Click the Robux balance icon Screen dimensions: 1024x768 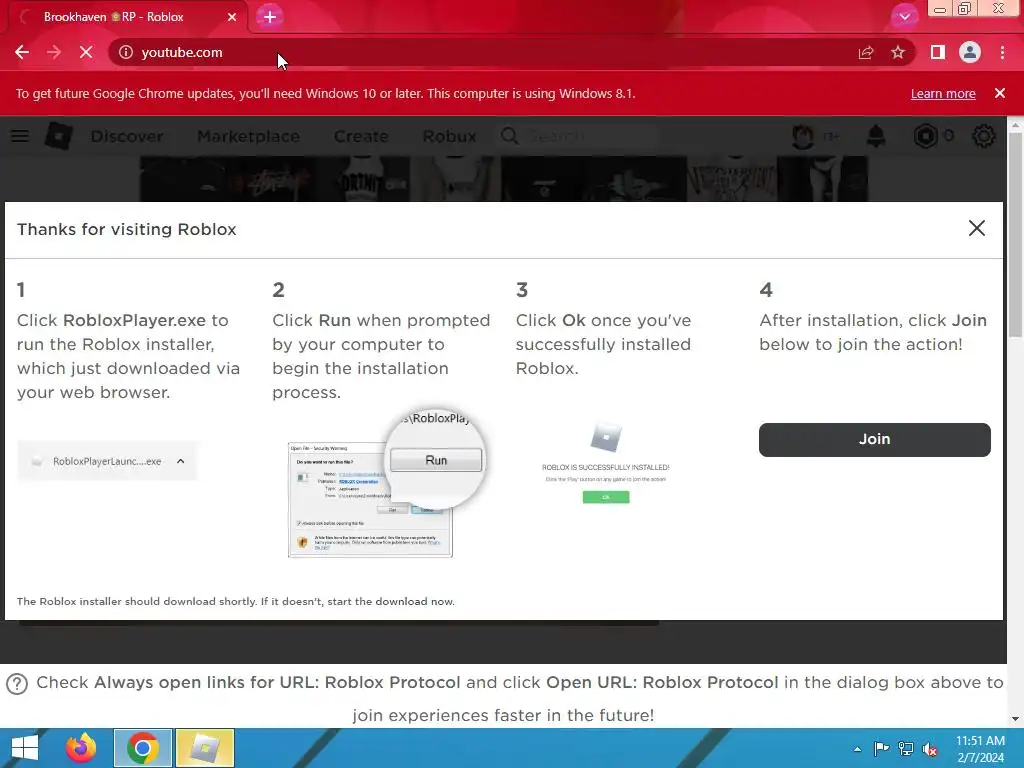(x=925, y=136)
